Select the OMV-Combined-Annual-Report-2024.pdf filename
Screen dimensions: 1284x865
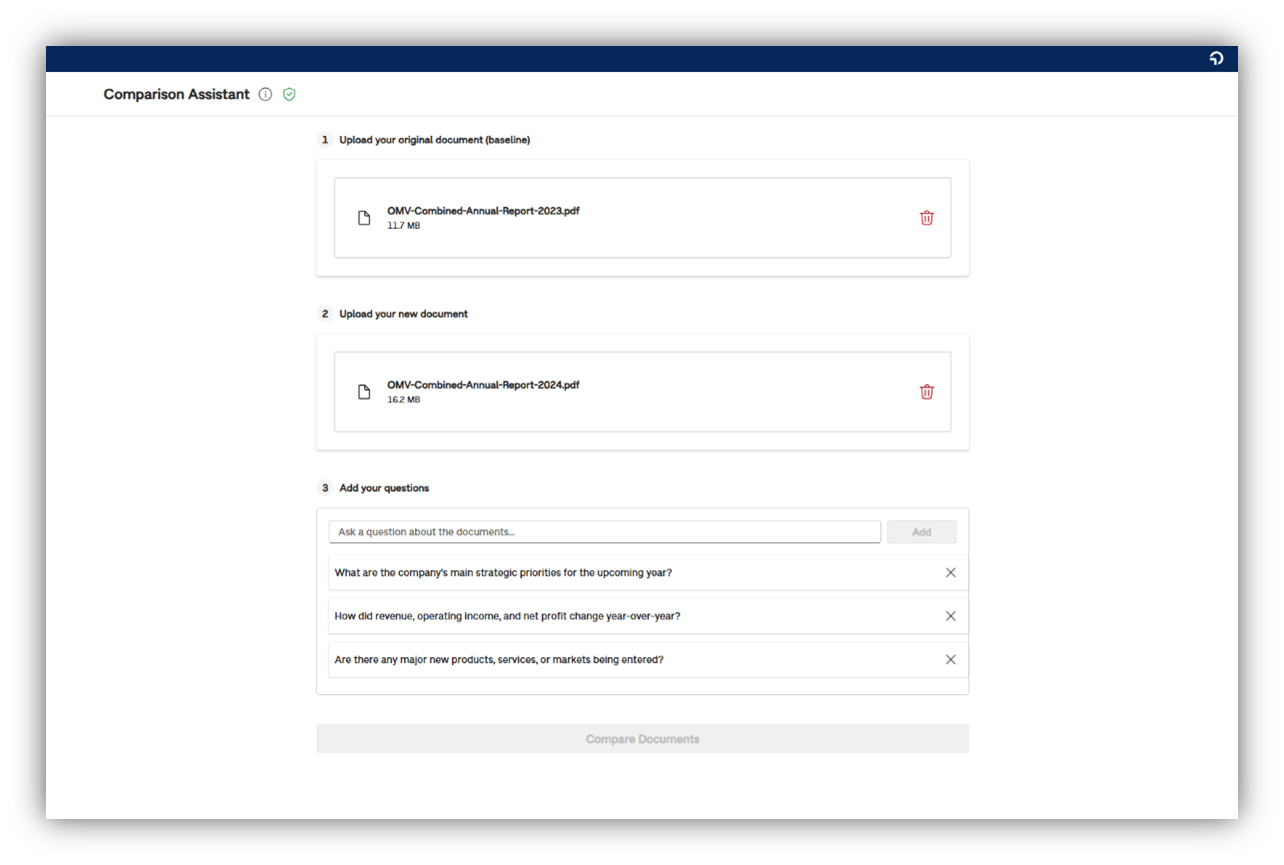(483, 385)
